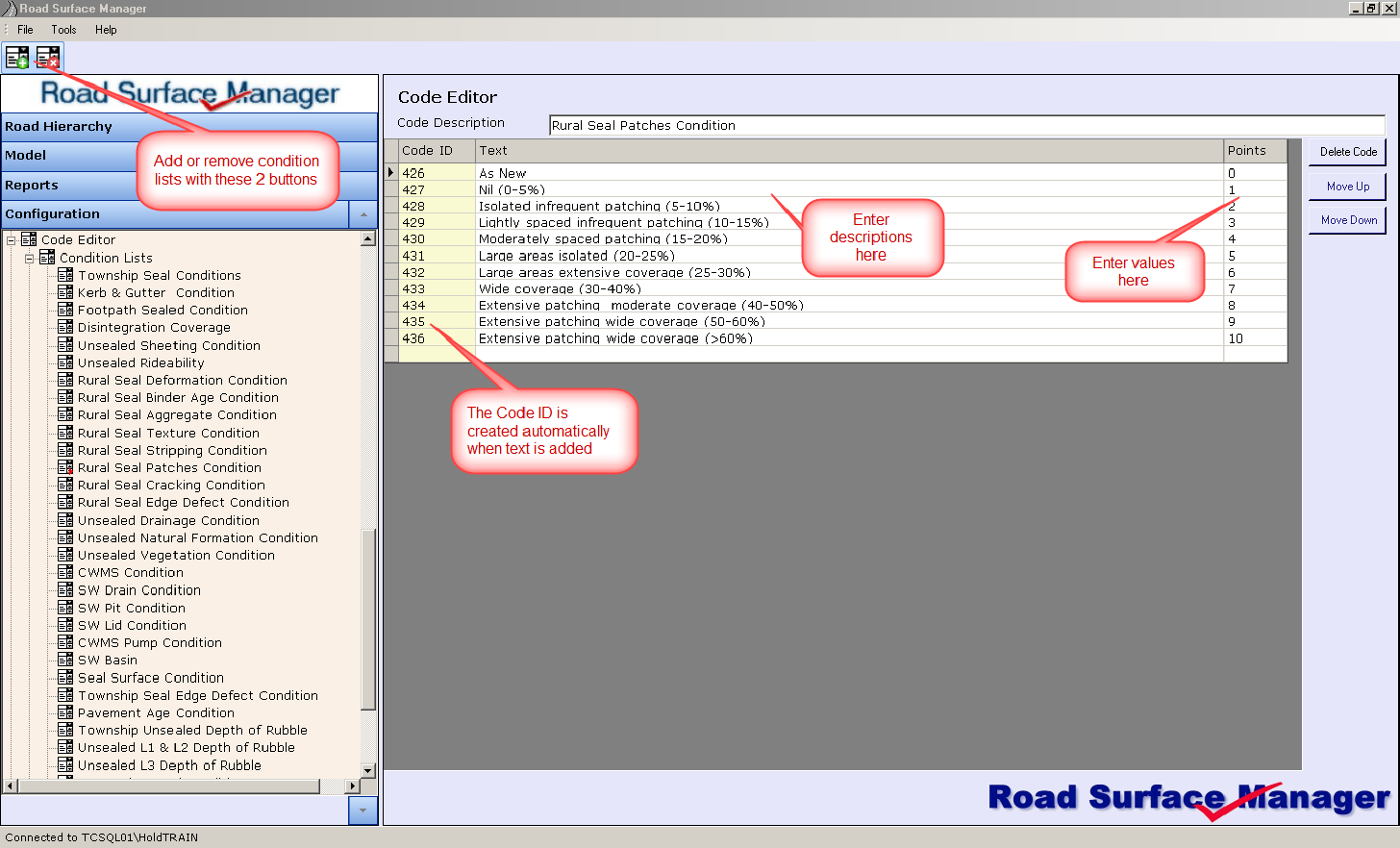Screen dimensions: 1400x848
Task: Select the 'Nil (0-5%)' text cell
Action: coord(849,189)
